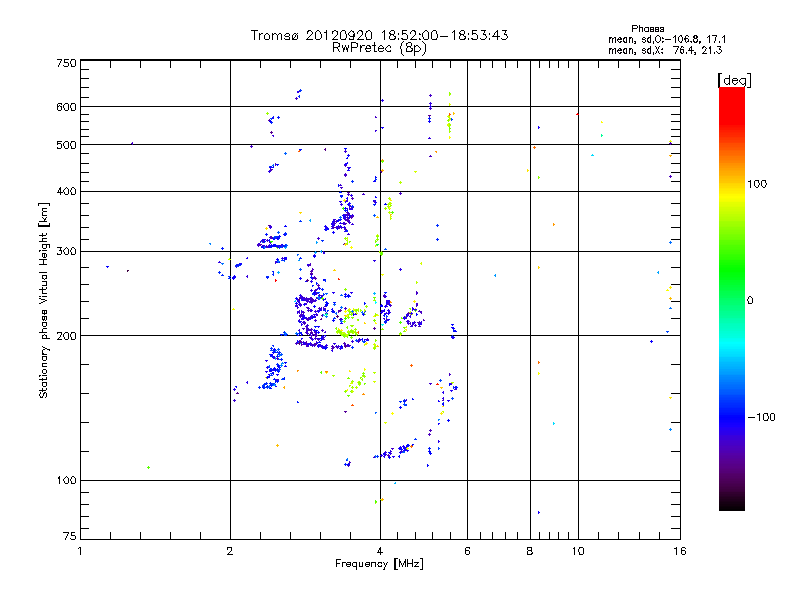Screen dimensions: 800x600
Task: Click the y-axis tick label '75'
Action: [70, 536]
